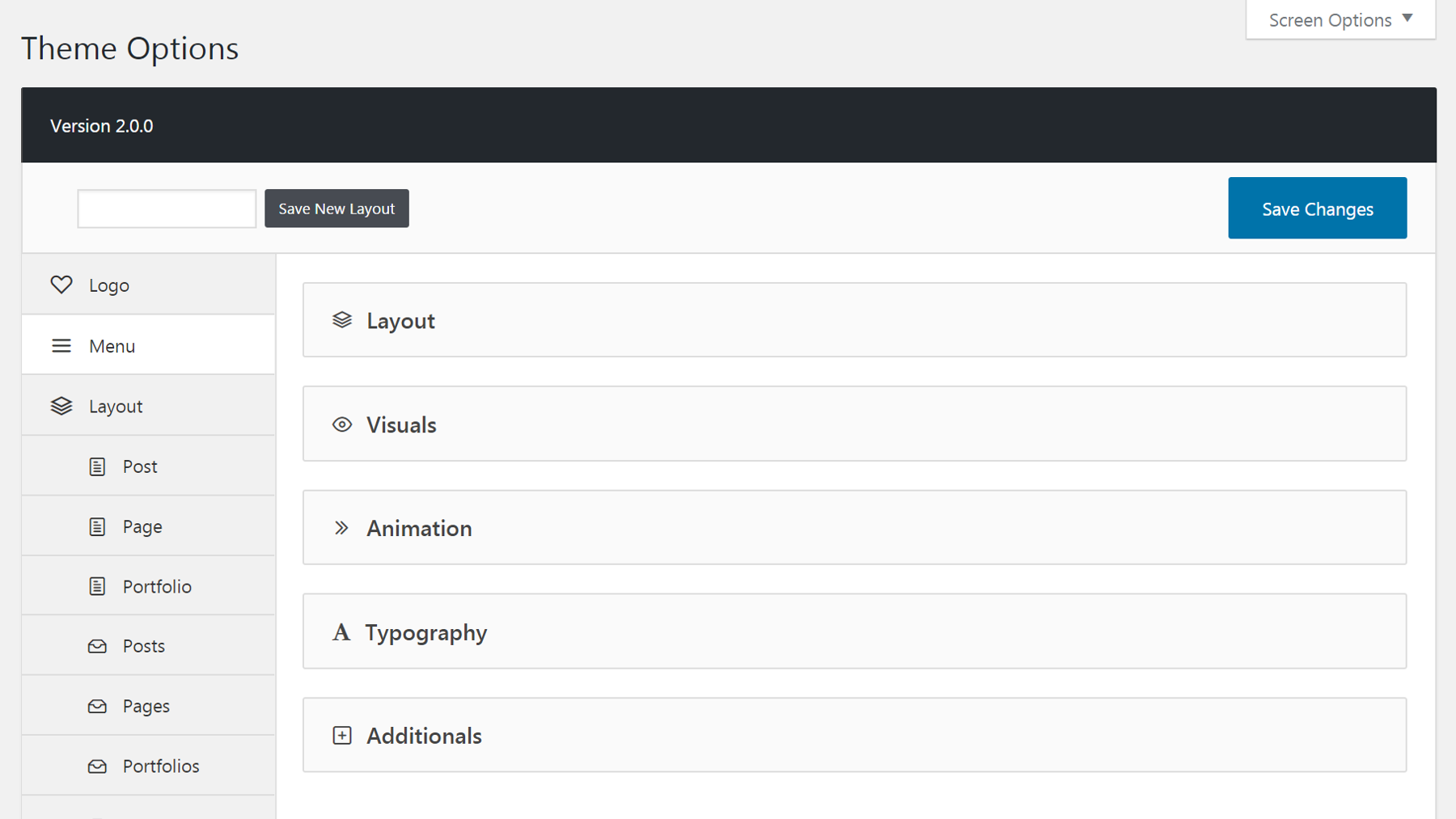Open the Layout section in sidebar
Image resolution: width=1456 pixels, height=819 pixels.
tap(149, 406)
